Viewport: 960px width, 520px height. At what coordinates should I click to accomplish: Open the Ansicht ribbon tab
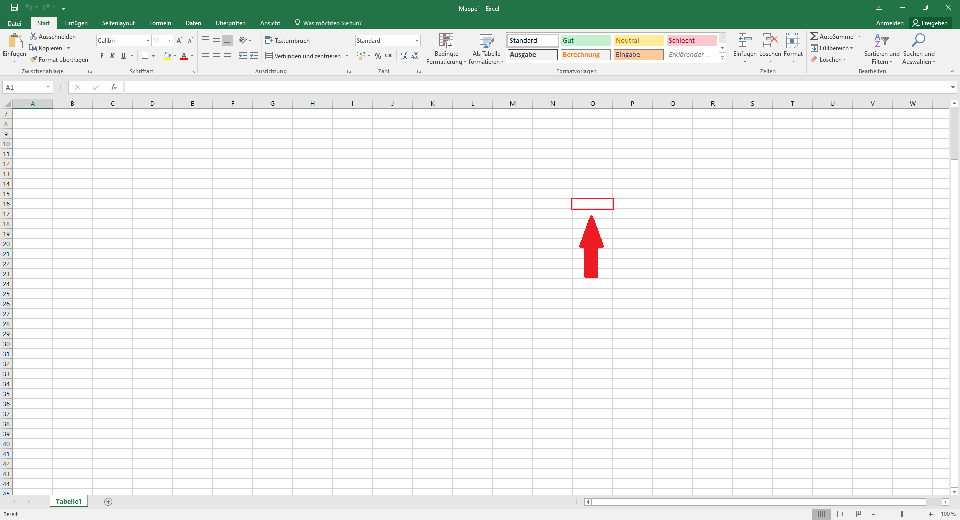[270, 23]
